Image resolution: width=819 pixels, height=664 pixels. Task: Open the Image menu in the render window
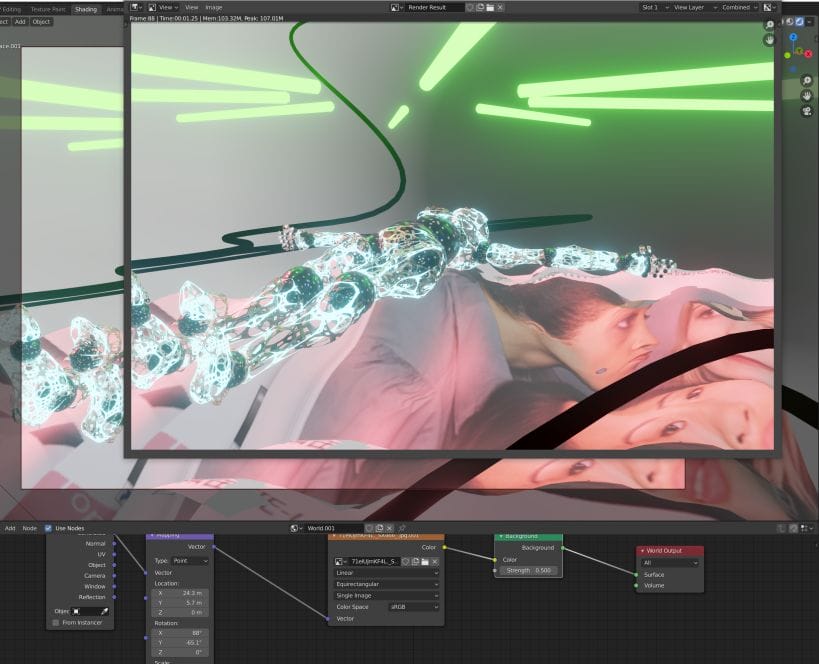click(x=214, y=7)
